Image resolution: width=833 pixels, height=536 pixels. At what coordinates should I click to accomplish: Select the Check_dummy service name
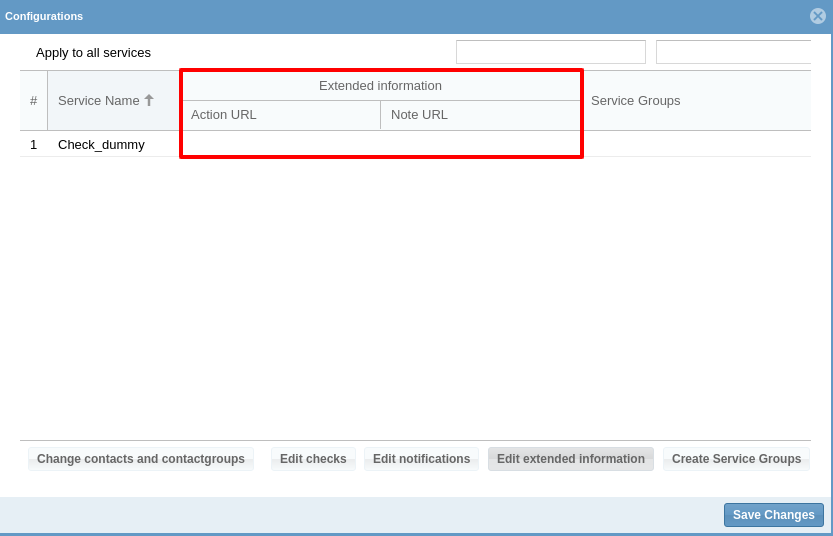(x=101, y=144)
